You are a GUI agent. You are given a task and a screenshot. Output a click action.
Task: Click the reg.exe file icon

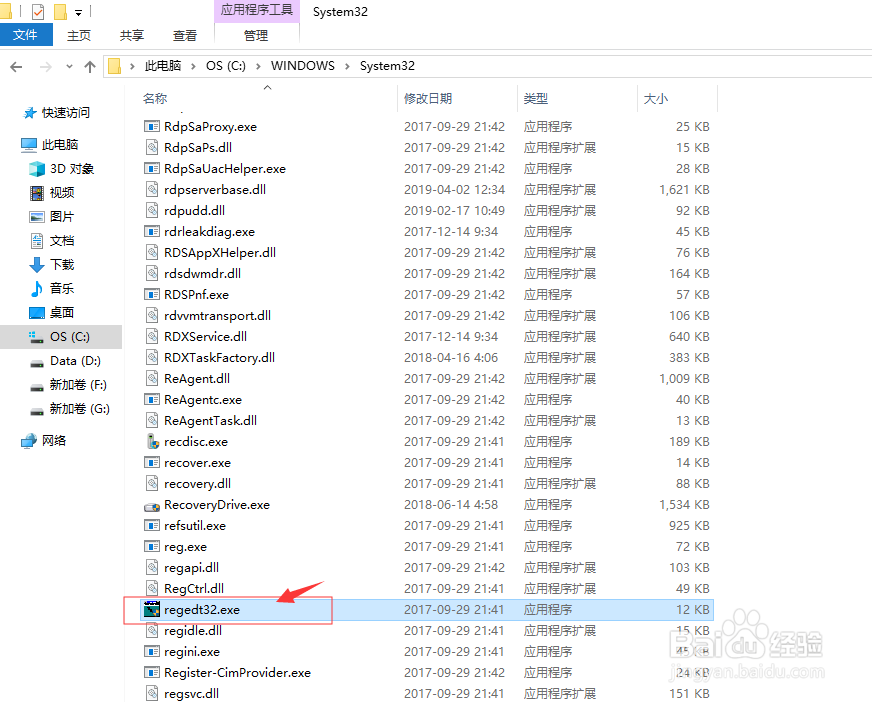[152, 546]
